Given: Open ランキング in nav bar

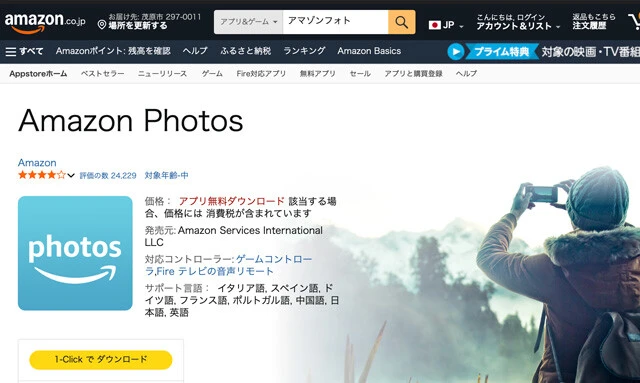Looking at the screenshot, I should click(x=304, y=51).
